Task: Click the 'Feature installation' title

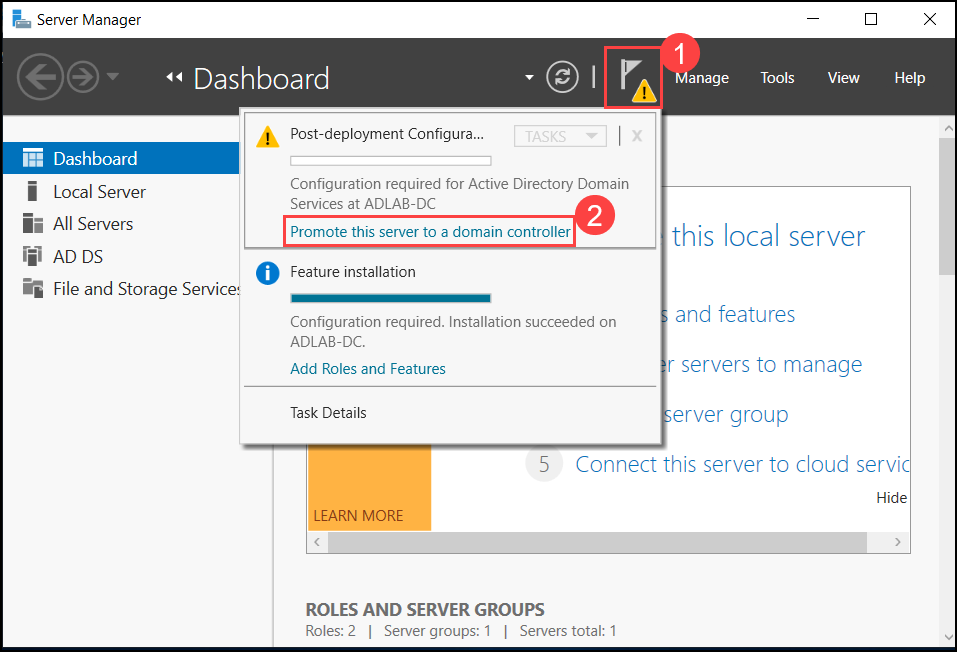Action: [353, 272]
